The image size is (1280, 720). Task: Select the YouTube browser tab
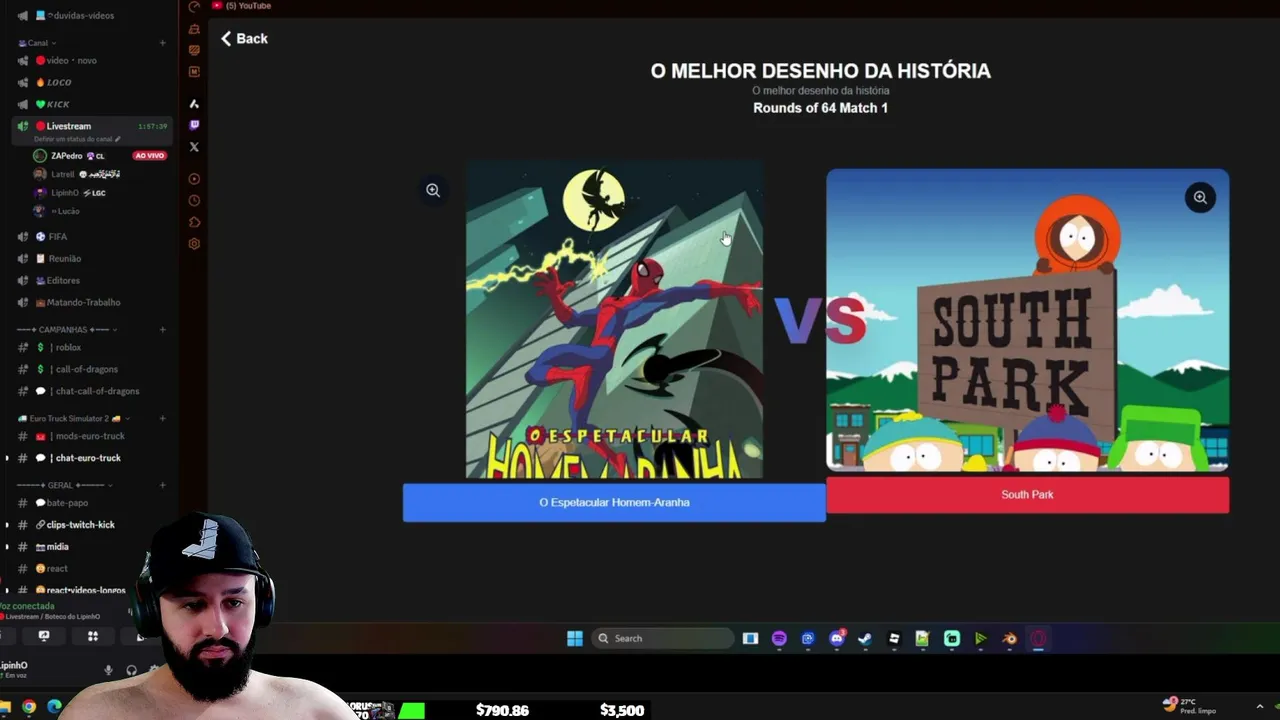click(242, 6)
